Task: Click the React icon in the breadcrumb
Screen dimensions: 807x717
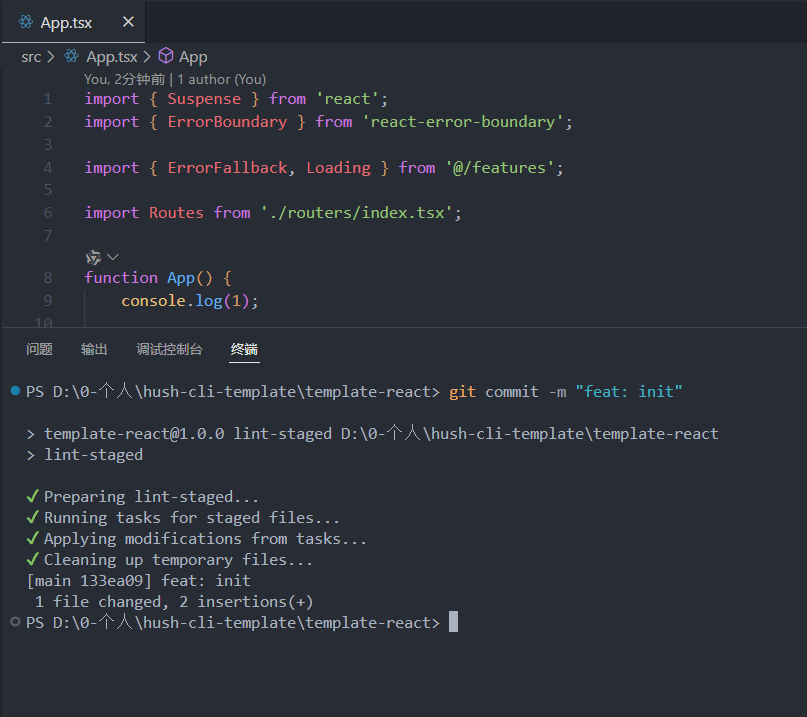Action: click(x=72, y=56)
